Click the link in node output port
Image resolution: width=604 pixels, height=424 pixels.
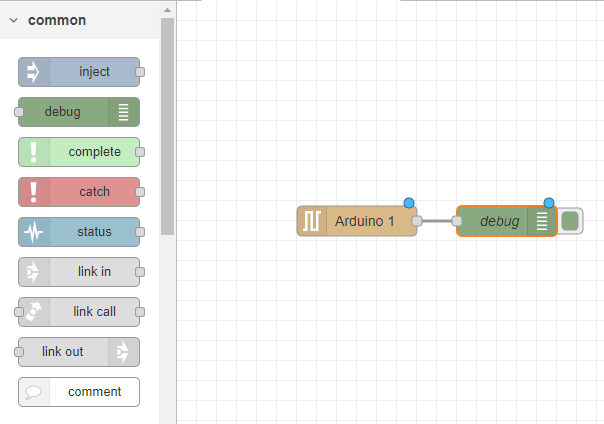[x=140, y=272]
